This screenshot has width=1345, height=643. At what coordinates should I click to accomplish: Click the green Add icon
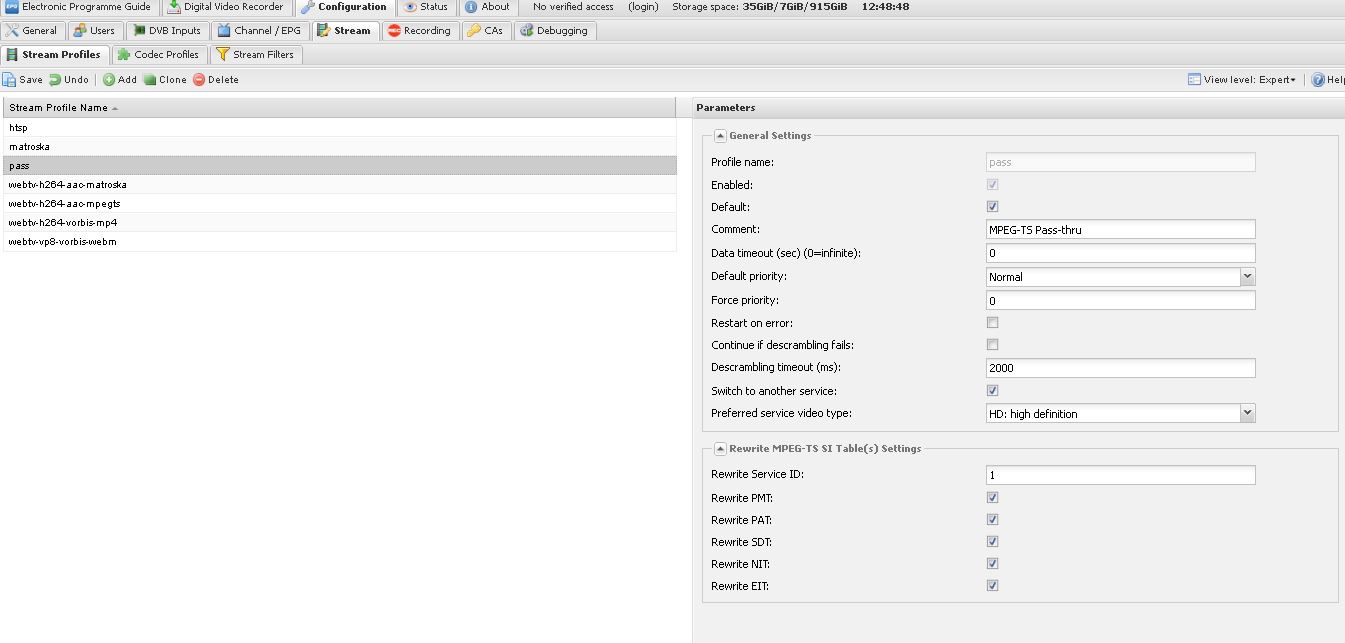pos(109,80)
